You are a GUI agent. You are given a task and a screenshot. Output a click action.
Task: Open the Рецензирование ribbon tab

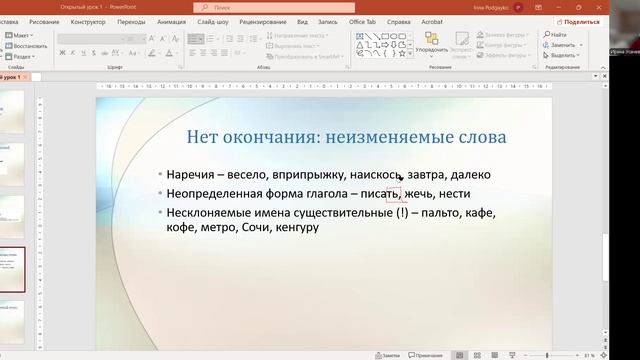click(263, 22)
